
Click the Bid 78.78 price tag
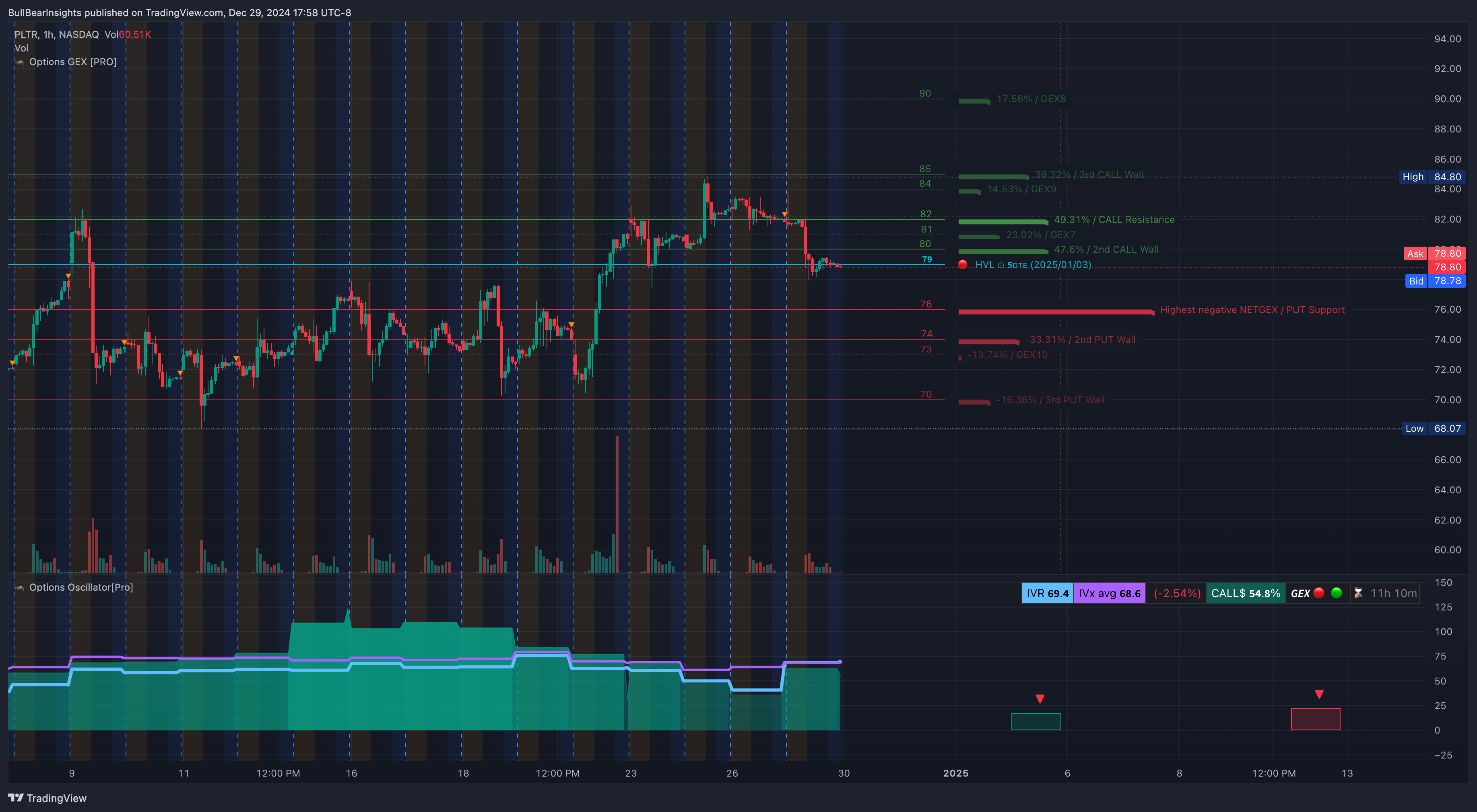point(1435,281)
